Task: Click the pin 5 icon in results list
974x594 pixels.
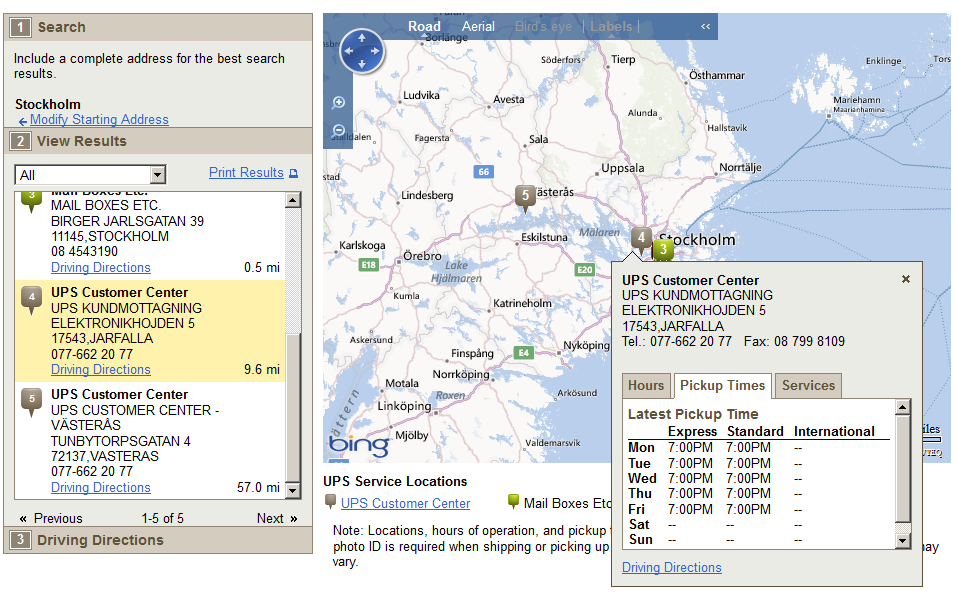Action: coord(32,401)
